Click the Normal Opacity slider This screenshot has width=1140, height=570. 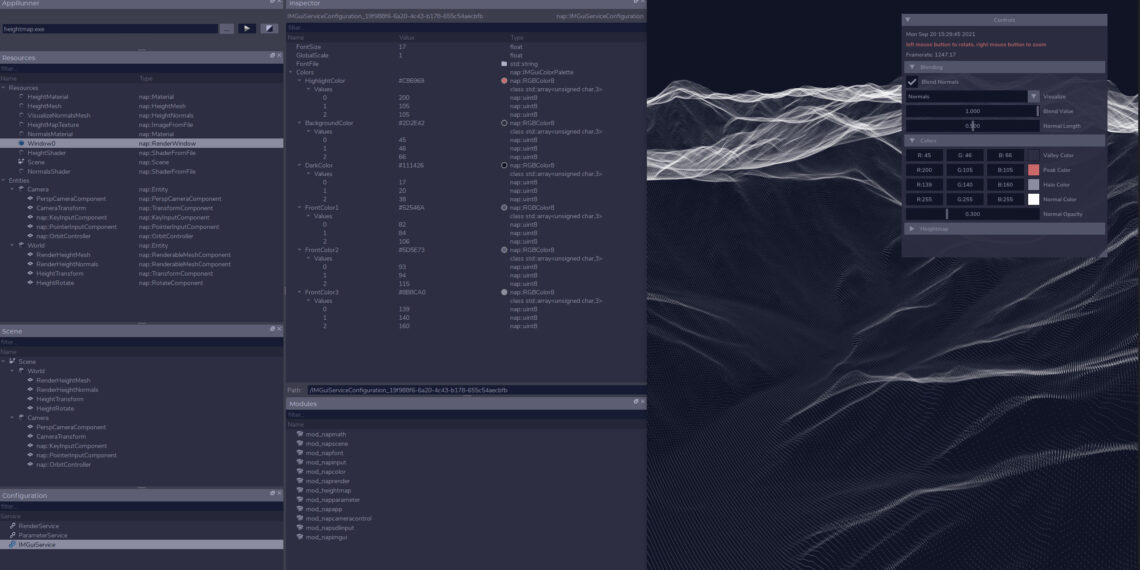click(x=971, y=214)
